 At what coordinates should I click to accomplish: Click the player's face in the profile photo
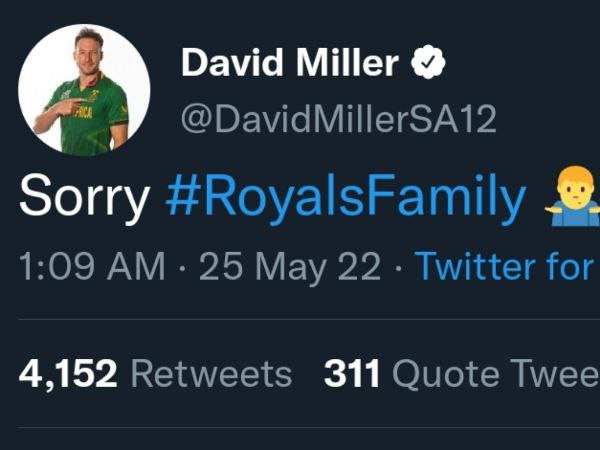pos(90,56)
